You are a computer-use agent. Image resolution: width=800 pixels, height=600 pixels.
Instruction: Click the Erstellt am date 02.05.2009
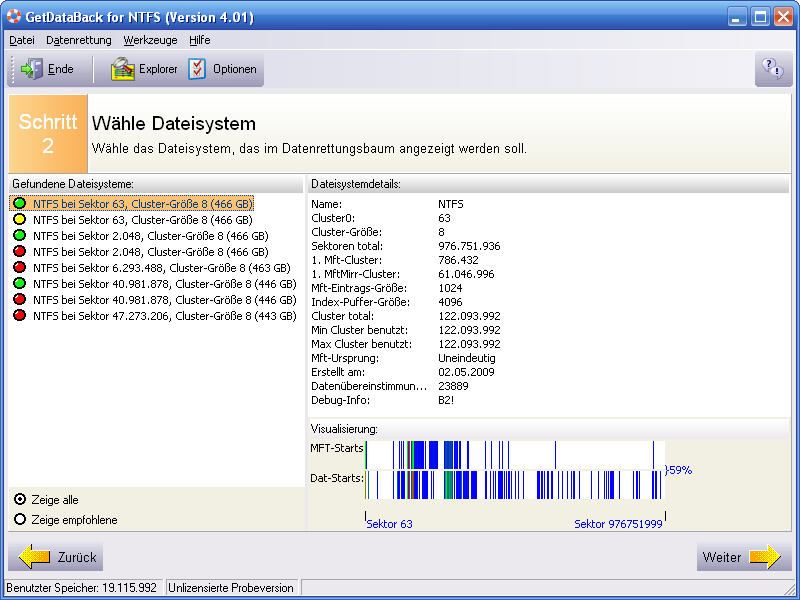[x=466, y=372]
